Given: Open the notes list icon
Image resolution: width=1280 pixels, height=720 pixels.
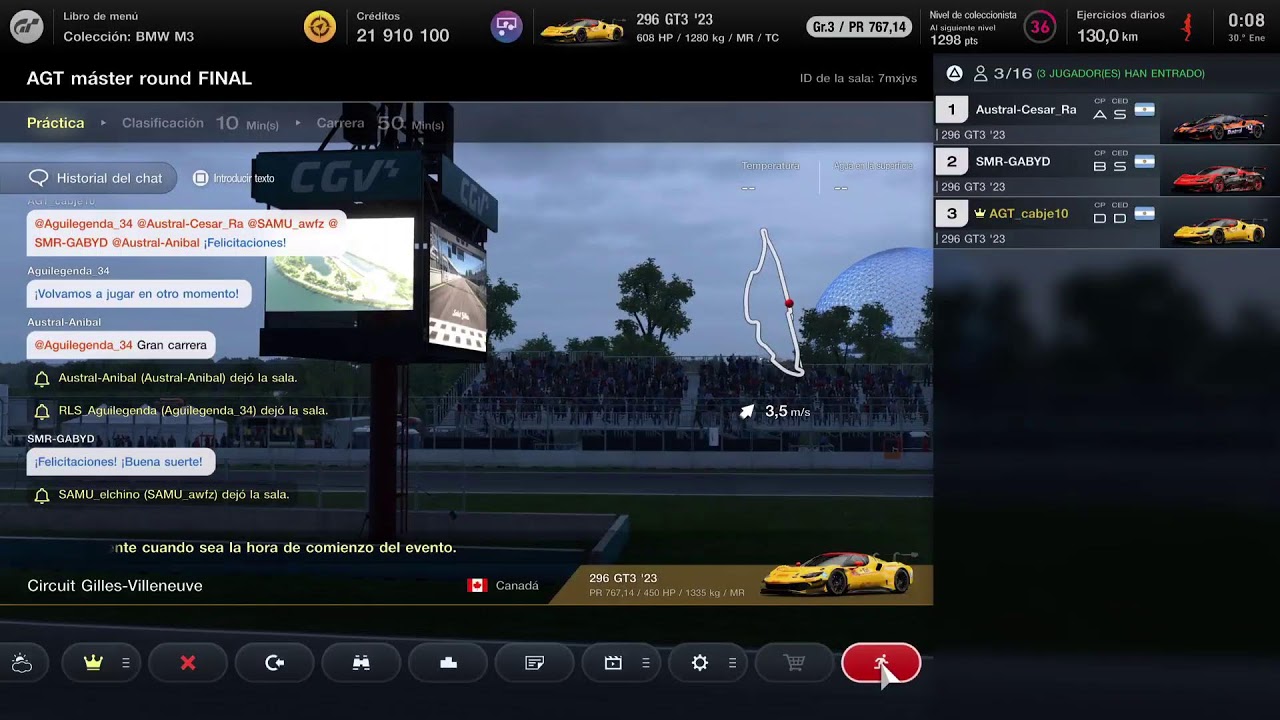Looking at the screenshot, I should 535,663.
